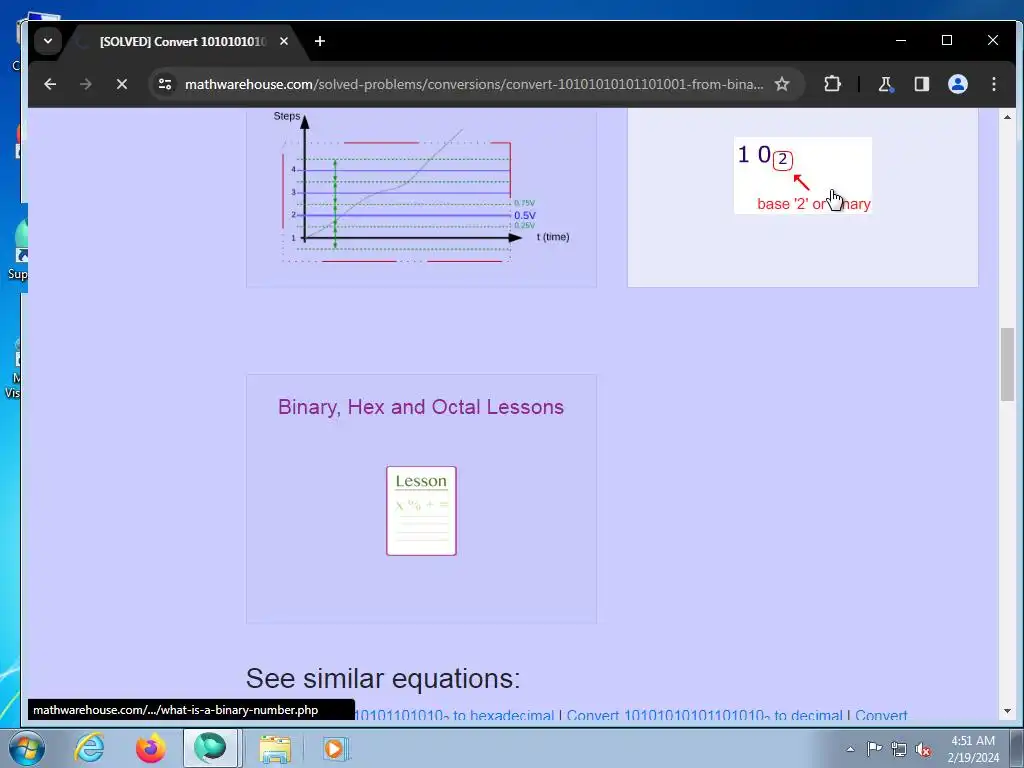
Task: Open the Convert to hexadecimal similar equation link
Action: [457, 716]
